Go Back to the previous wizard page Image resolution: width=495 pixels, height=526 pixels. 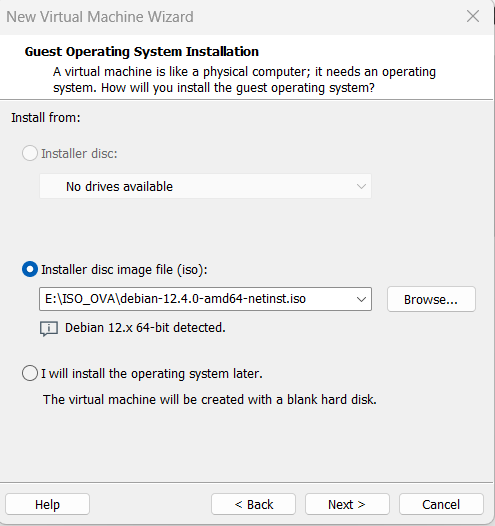pyautogui.click(x=254, y=504)
